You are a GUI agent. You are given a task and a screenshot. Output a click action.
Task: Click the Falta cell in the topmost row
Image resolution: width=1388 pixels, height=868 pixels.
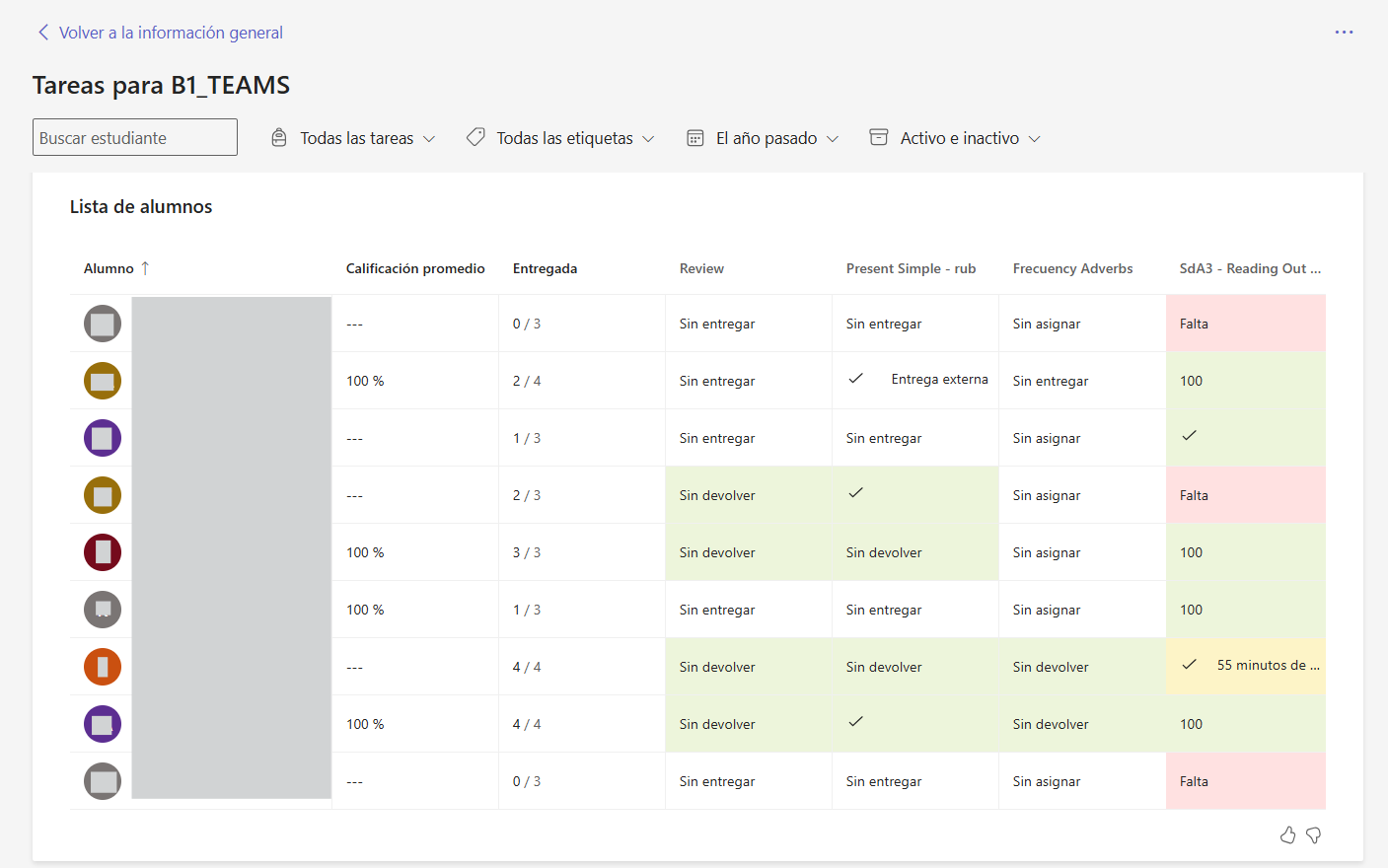pyautogui.click(x=1246, y=324)
